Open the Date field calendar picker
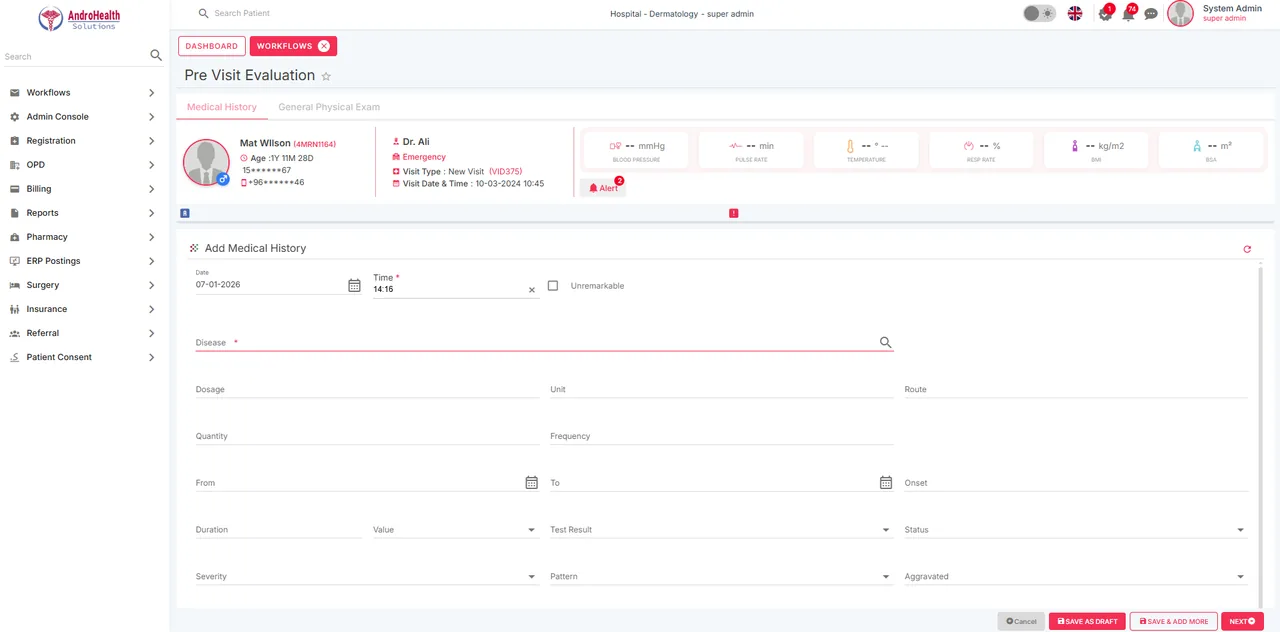The image size is (1280, 632). click(354, 285)
